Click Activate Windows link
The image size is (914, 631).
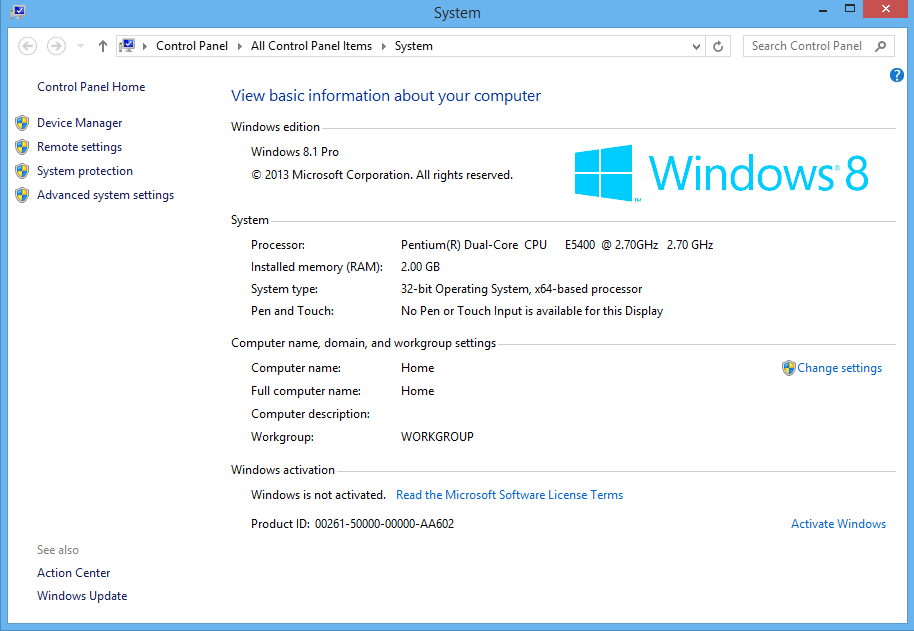[838, 524]
